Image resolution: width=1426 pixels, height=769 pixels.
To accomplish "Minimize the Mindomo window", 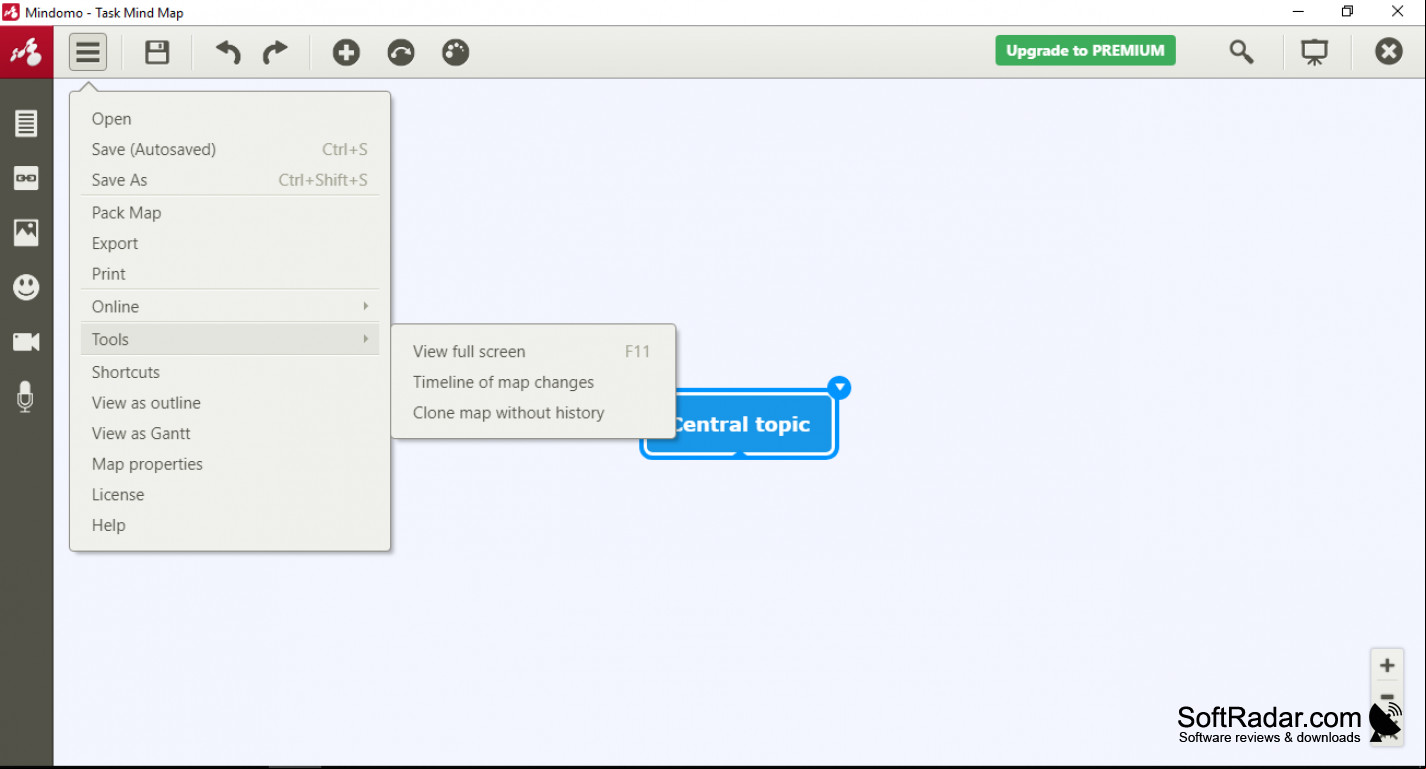I will coord(1299,12).
